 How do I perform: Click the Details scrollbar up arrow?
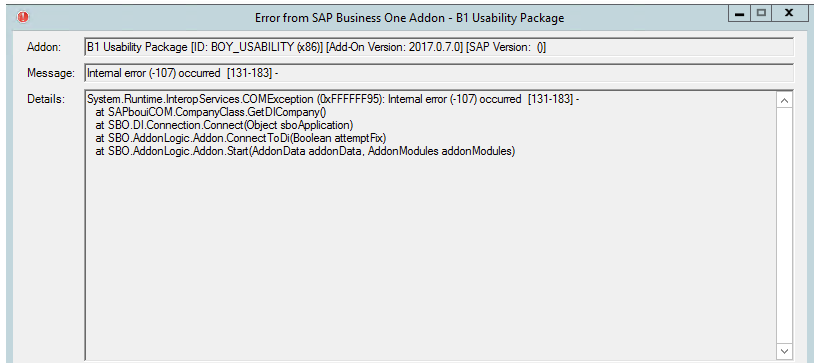784,100
